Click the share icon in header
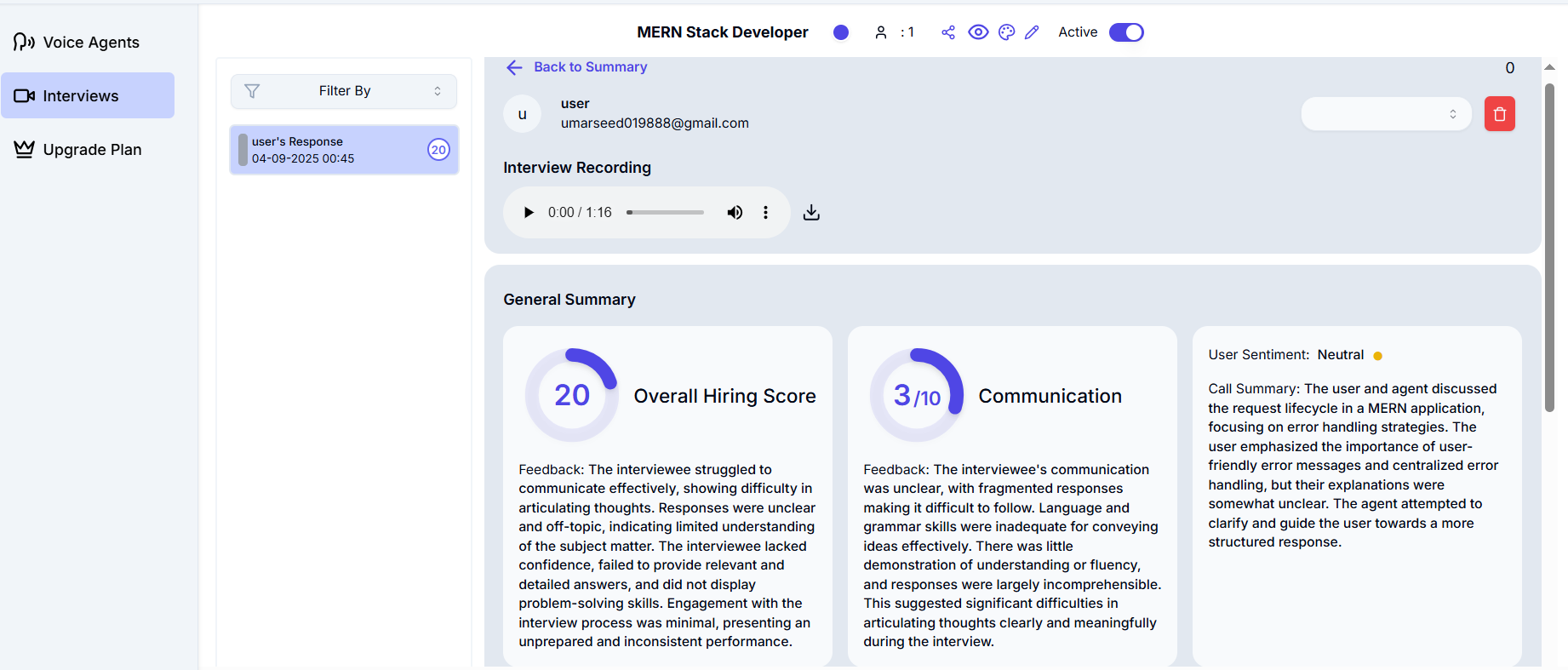This screenshot has width=1568, height=670. pyautogui.click(x=948, y=32)
